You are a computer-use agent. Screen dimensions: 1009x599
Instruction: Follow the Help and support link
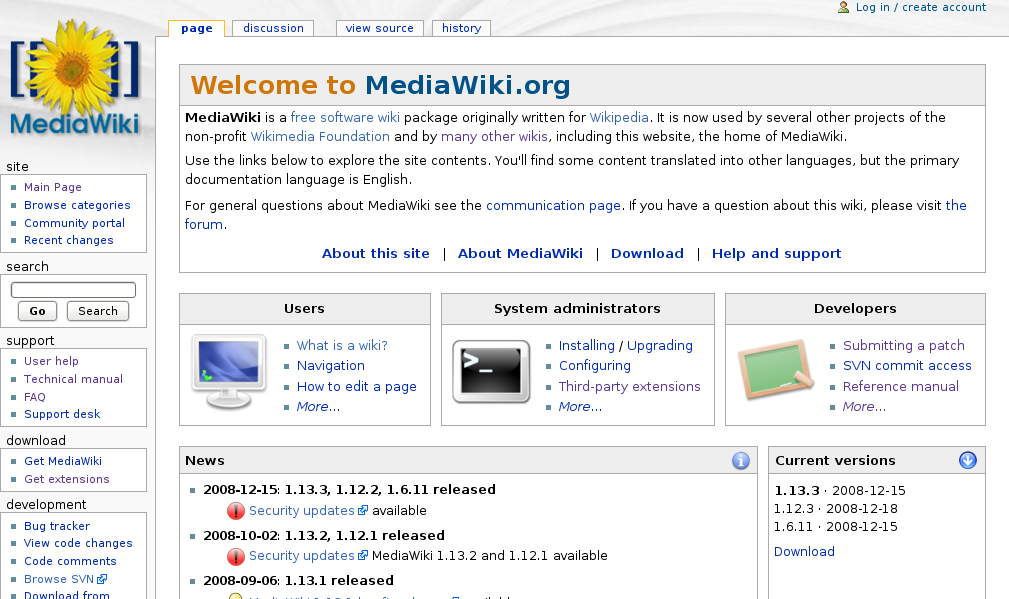tap(776, 253)
